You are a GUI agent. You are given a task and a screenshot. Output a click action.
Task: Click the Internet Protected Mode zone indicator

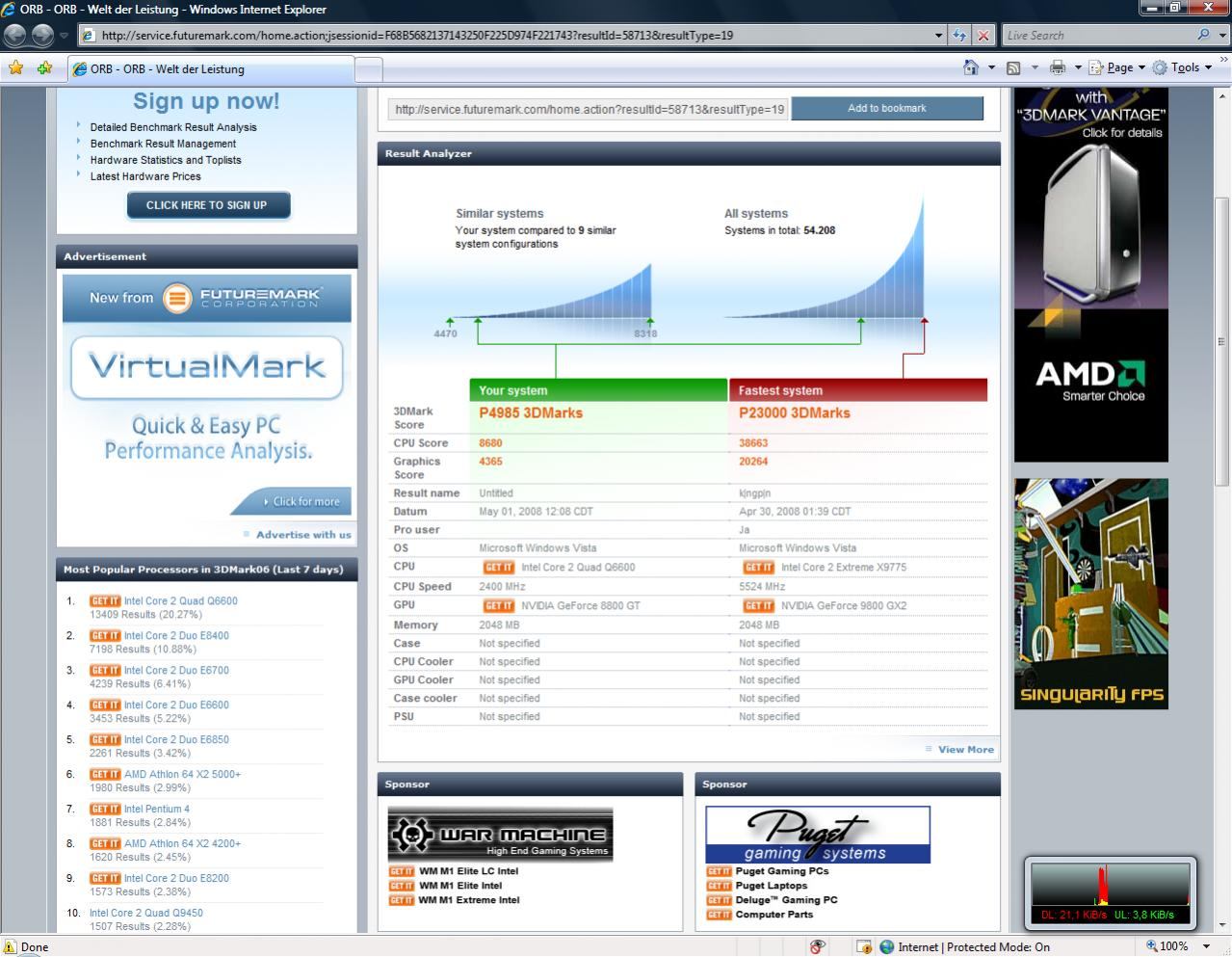click(x=964, y=946)
